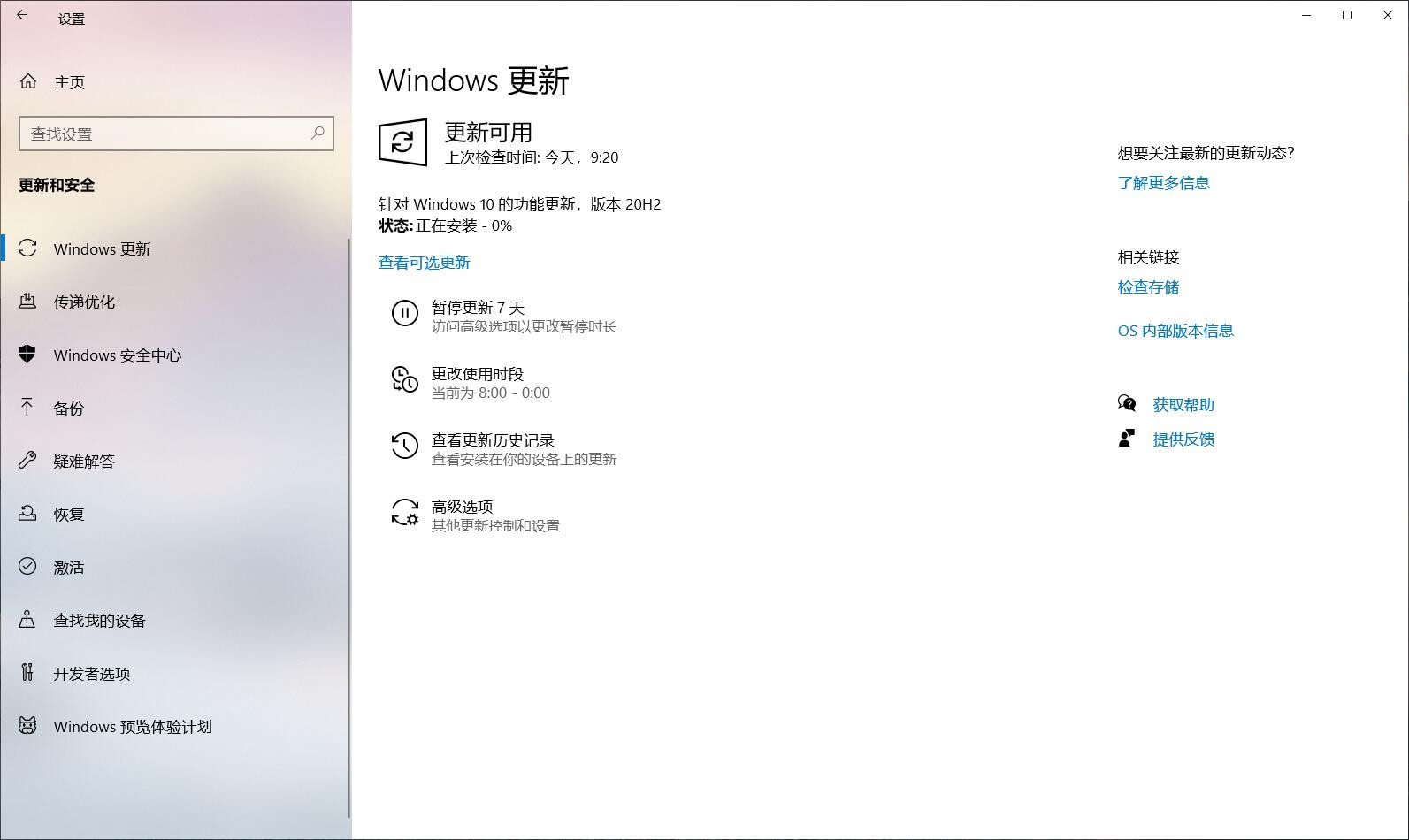Viewport: 1409px width, 840px height.
Task: Click the 查找设置 search field
Action: 176,134
